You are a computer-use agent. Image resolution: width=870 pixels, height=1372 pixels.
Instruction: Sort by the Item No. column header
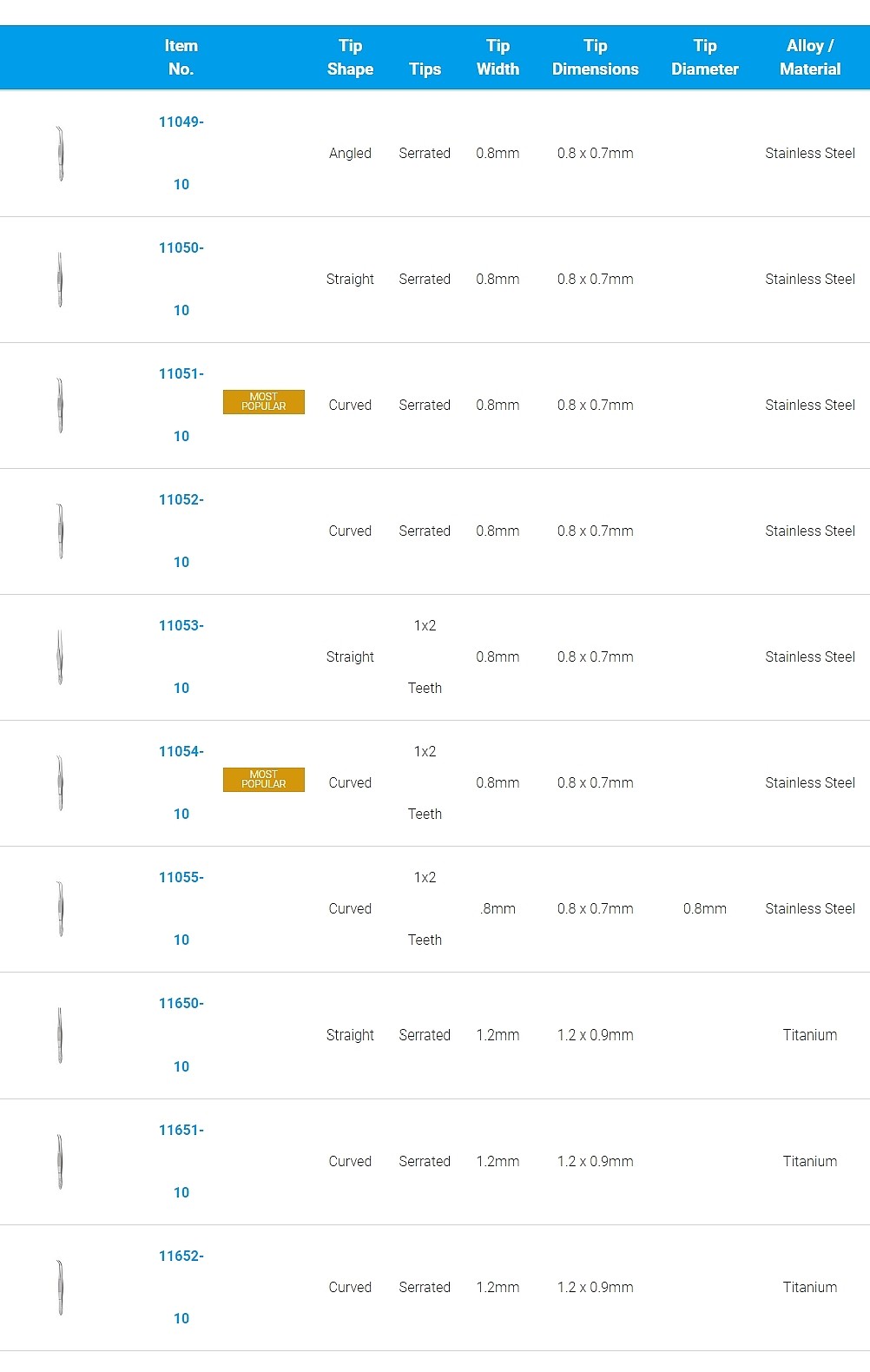pyautogui.click(x=181, y=57)
